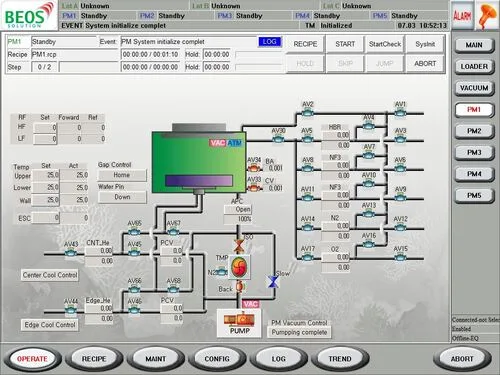
Task: Click the Gap Control Home button
Action: tap(122, 175)
